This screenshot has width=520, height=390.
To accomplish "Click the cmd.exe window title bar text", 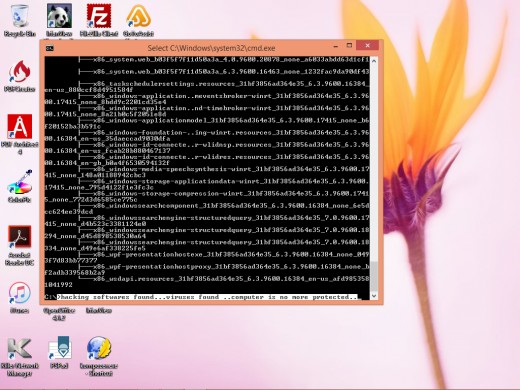I will 211,48.
